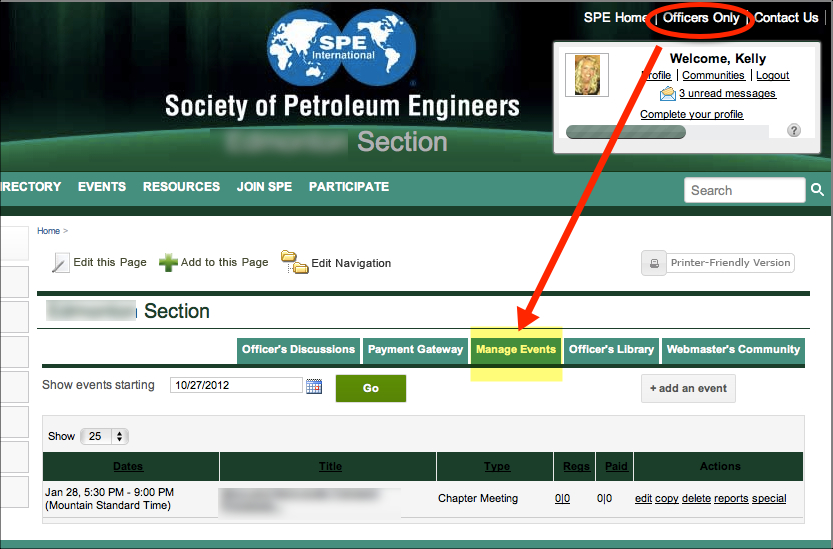Click the Search input field
The height and width of the screenshot is (549, 833).
tap(744, 190)
